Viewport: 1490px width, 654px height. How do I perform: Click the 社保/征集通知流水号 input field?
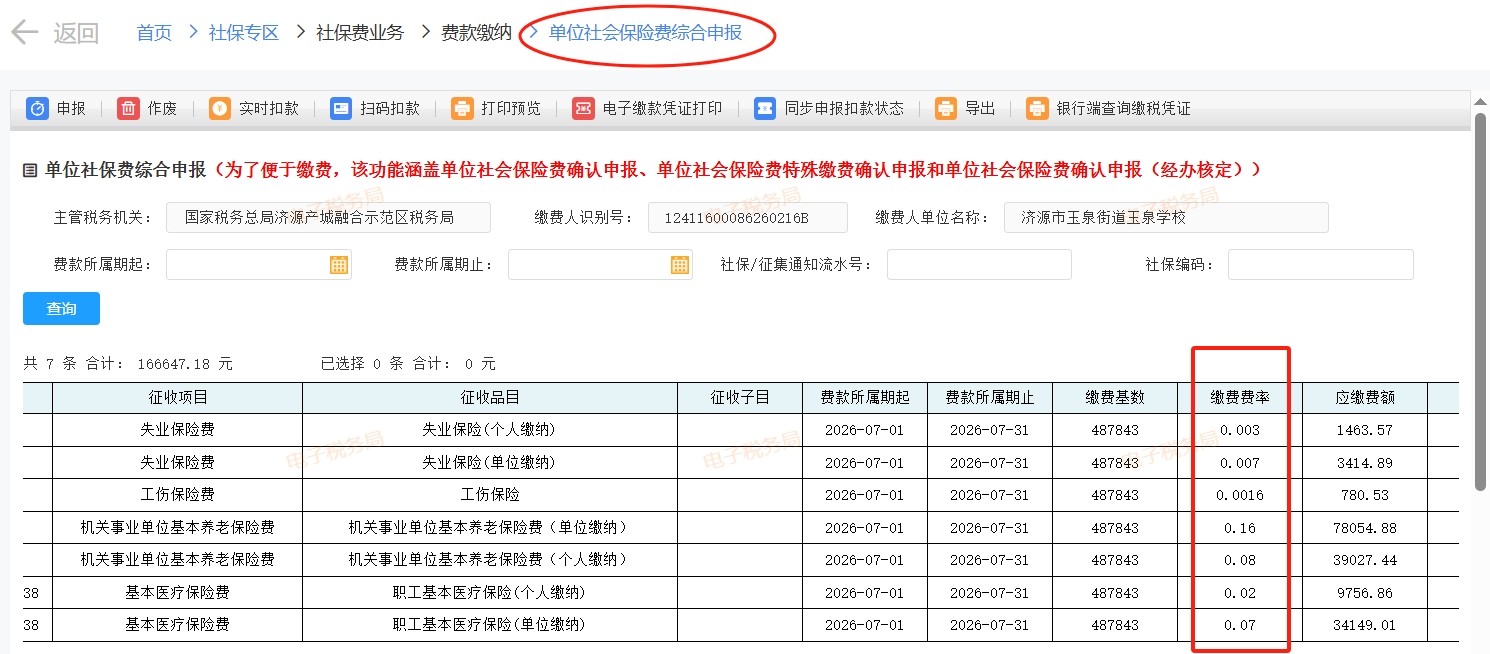(979, 265)
